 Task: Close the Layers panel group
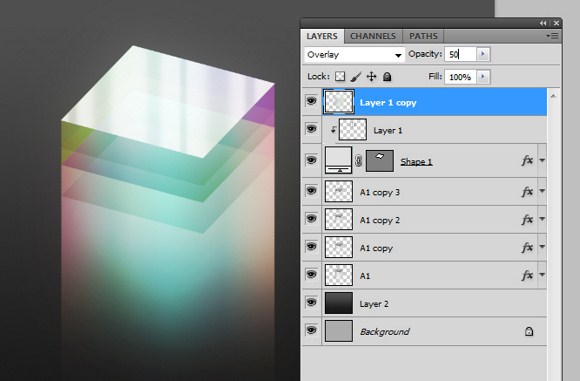point(556,23)
